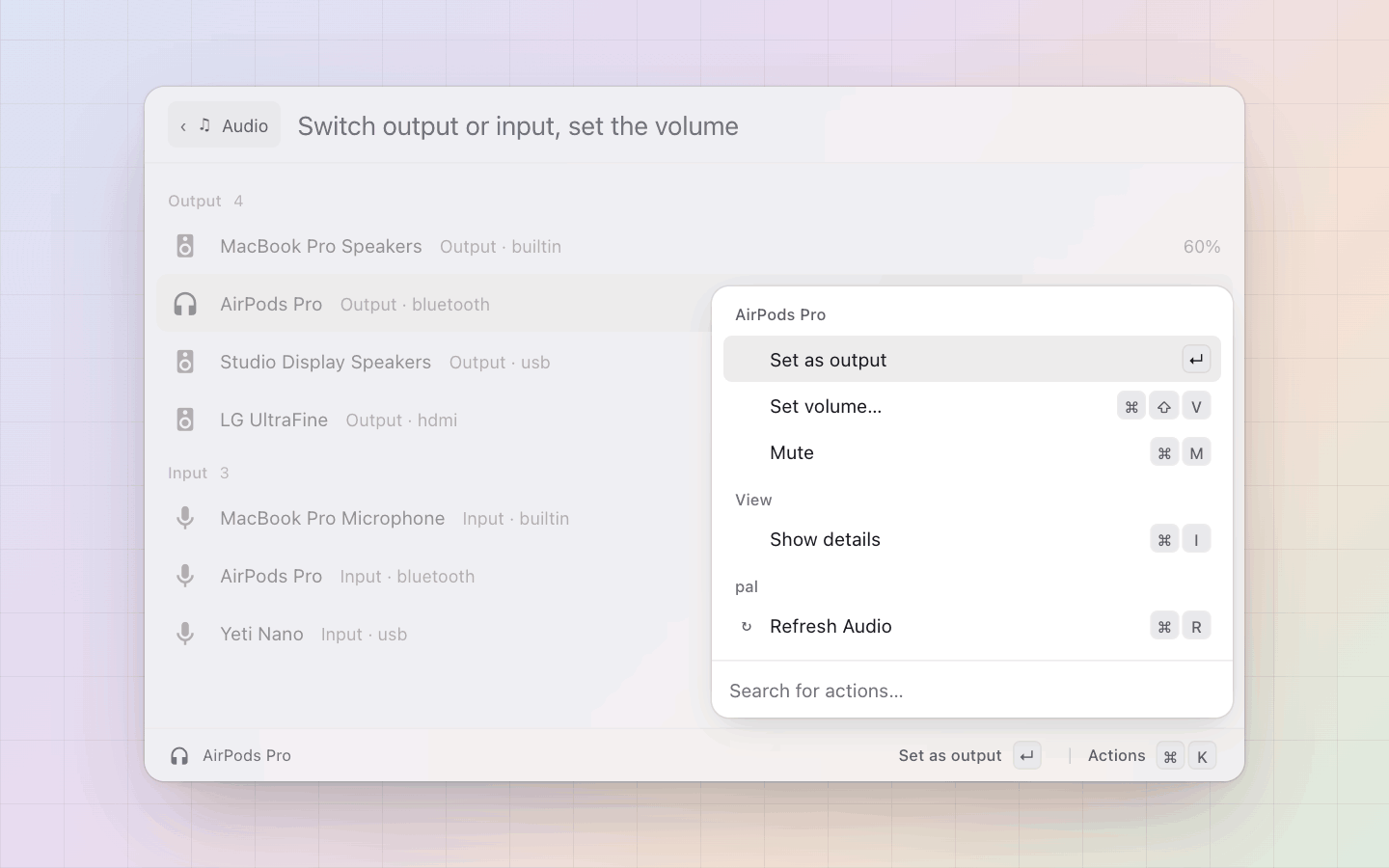Click the speaker icon for LG UltraFine
The image size is (1389, 868).
pyautogui.click(x=185, y=420)
